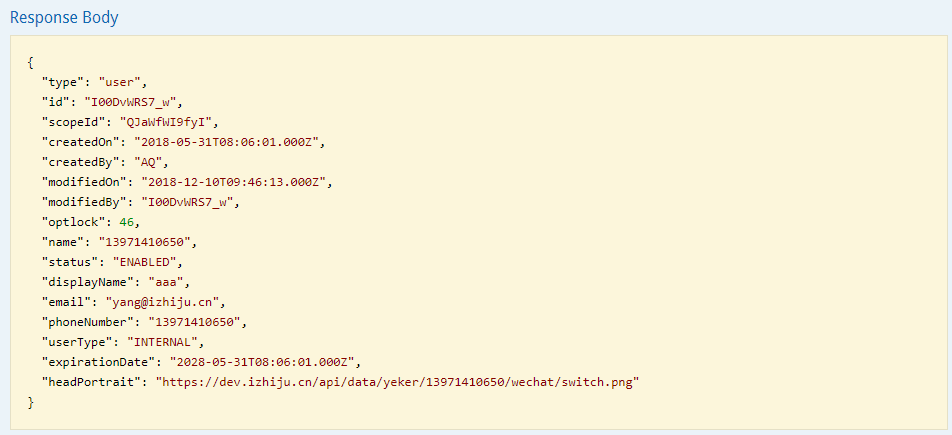
Task: Click the closing curly brace
Action: (31, 402)
